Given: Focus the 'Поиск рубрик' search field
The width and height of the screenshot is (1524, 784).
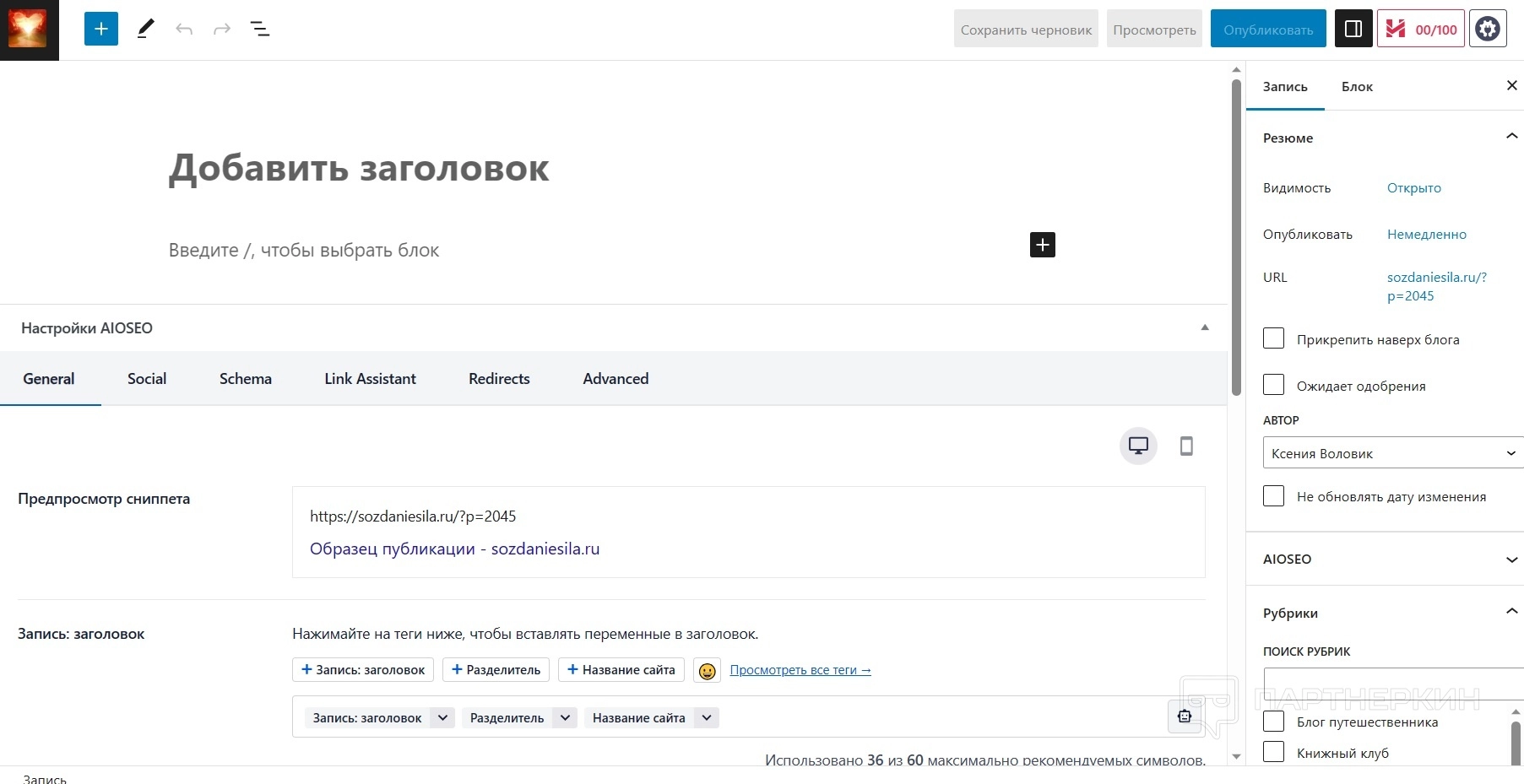Looking at the screenshot, I should tap(1393, 683).
